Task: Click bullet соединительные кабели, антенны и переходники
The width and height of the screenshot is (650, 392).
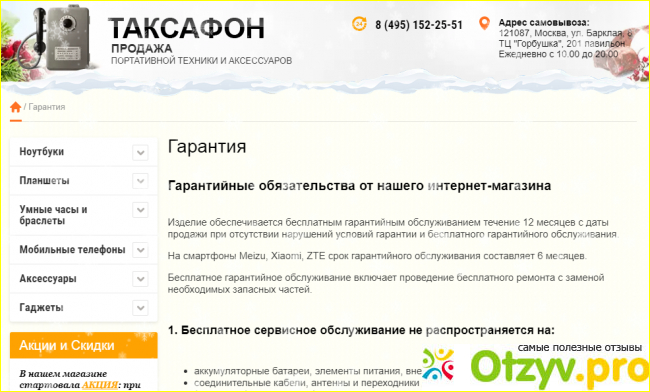Action: click(307, 382)
